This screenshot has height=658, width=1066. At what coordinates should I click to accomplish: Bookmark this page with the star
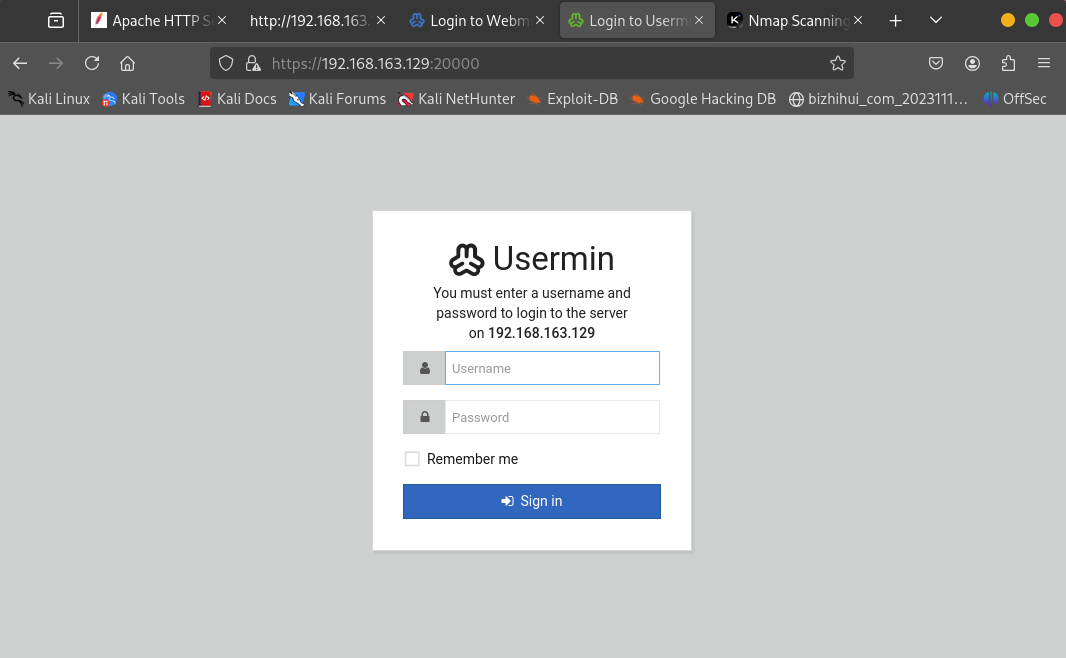pyautogui.click(x=838, y=63)
